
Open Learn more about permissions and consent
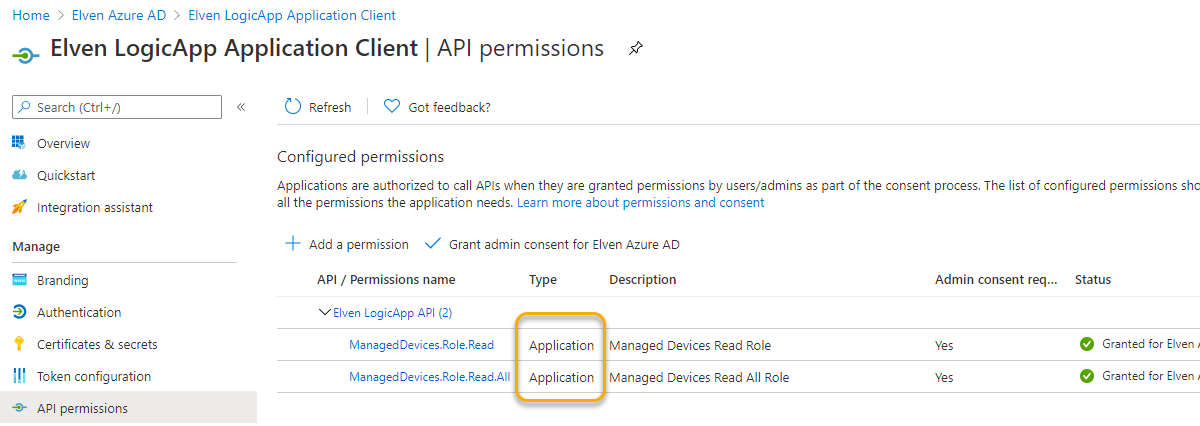640,202
